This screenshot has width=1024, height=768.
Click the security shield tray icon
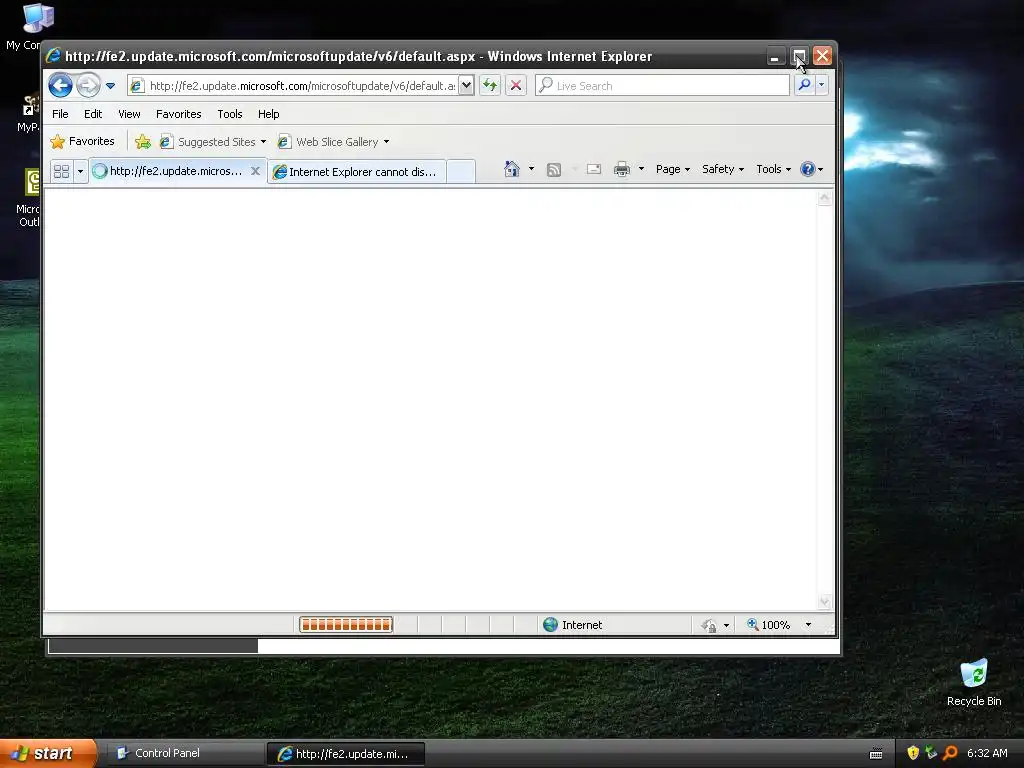click(913, 753)
